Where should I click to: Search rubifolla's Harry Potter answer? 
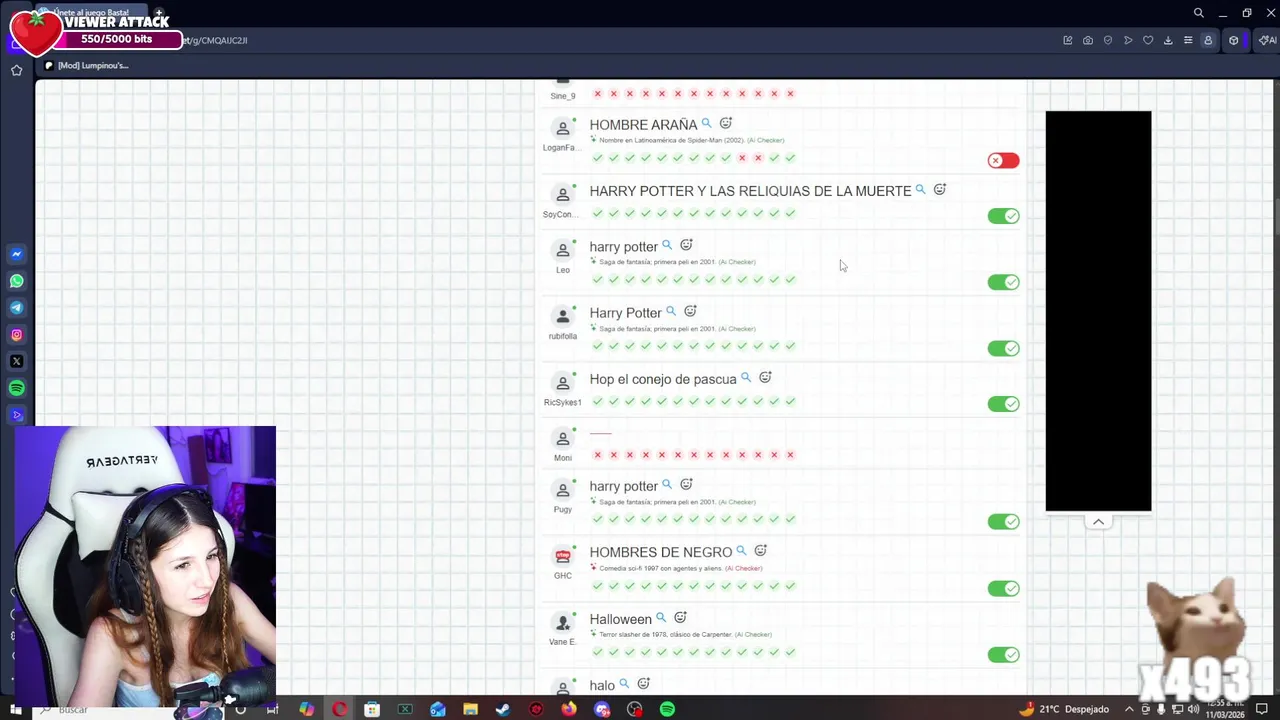[671, 311]
